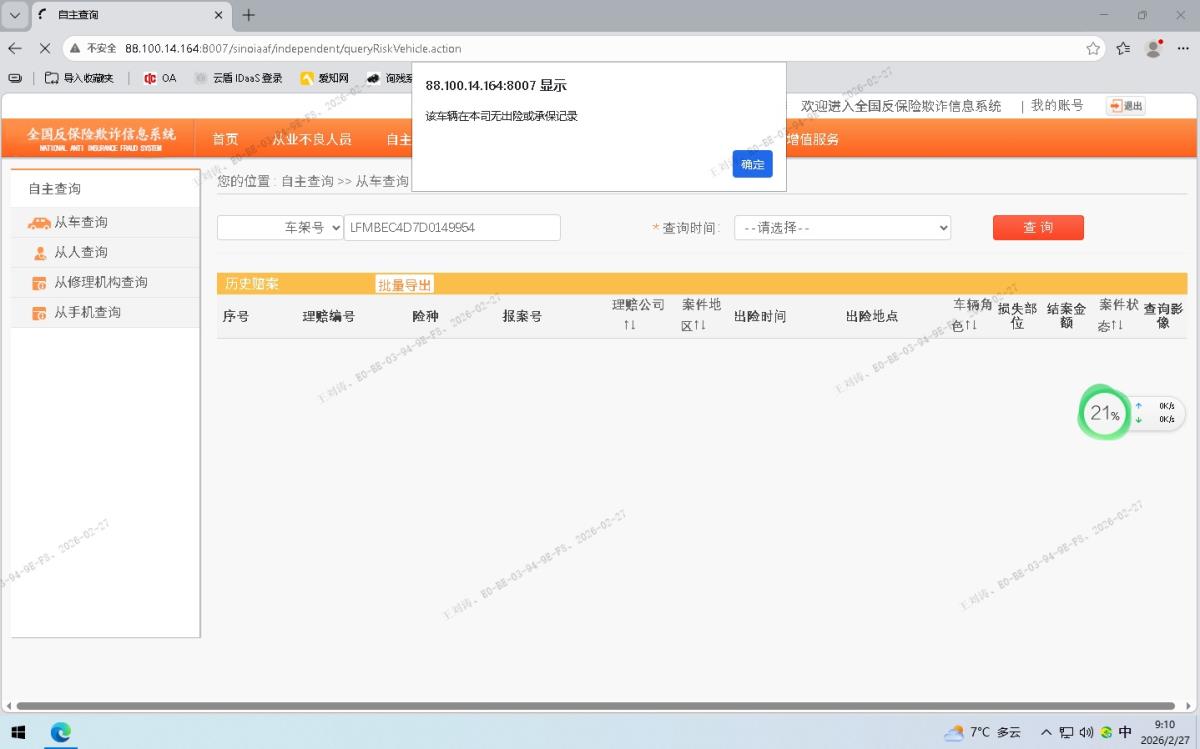This screenshot has width=1200, height=749.
Task: Click the 批量导出 batch export button
Action: [x=405, y=285]
